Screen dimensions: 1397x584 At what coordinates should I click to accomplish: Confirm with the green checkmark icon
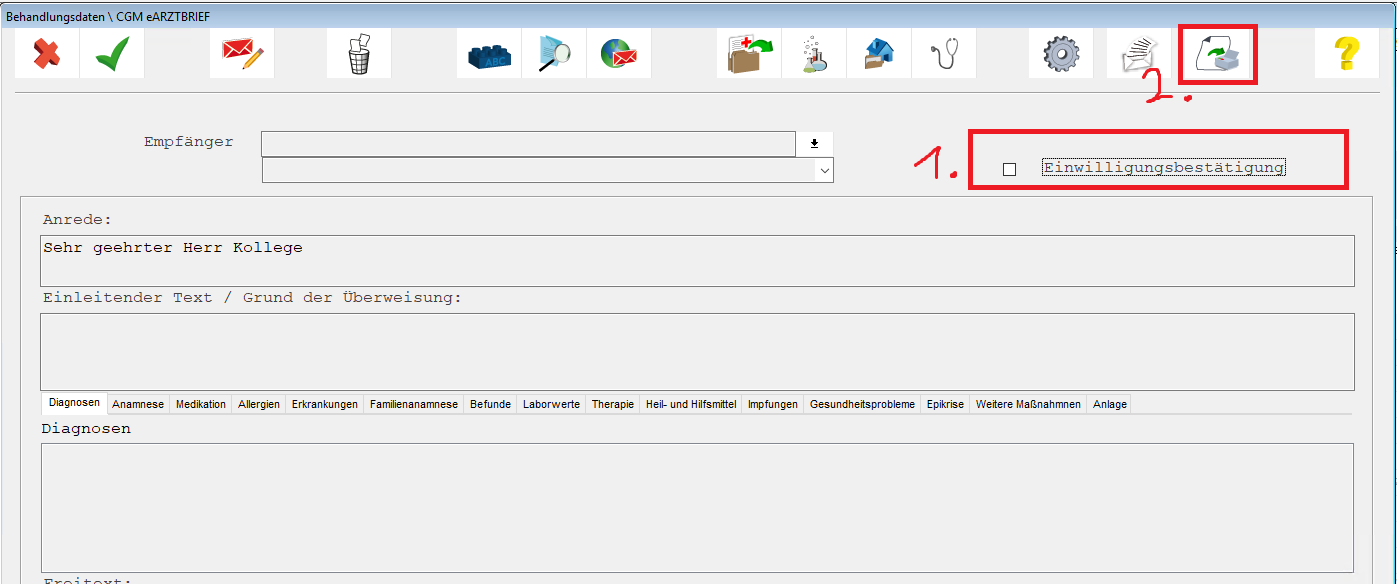(x=112, y=53)
